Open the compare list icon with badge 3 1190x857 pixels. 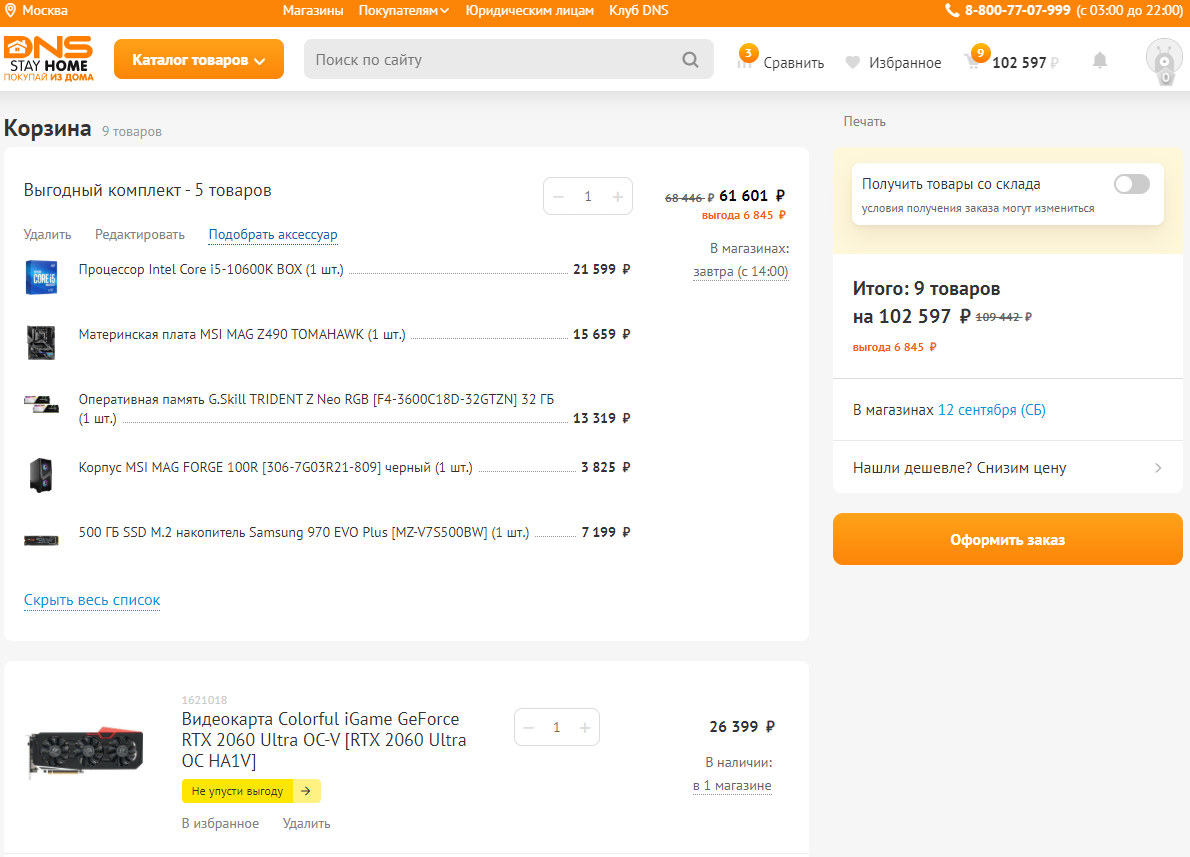point(746,58)
